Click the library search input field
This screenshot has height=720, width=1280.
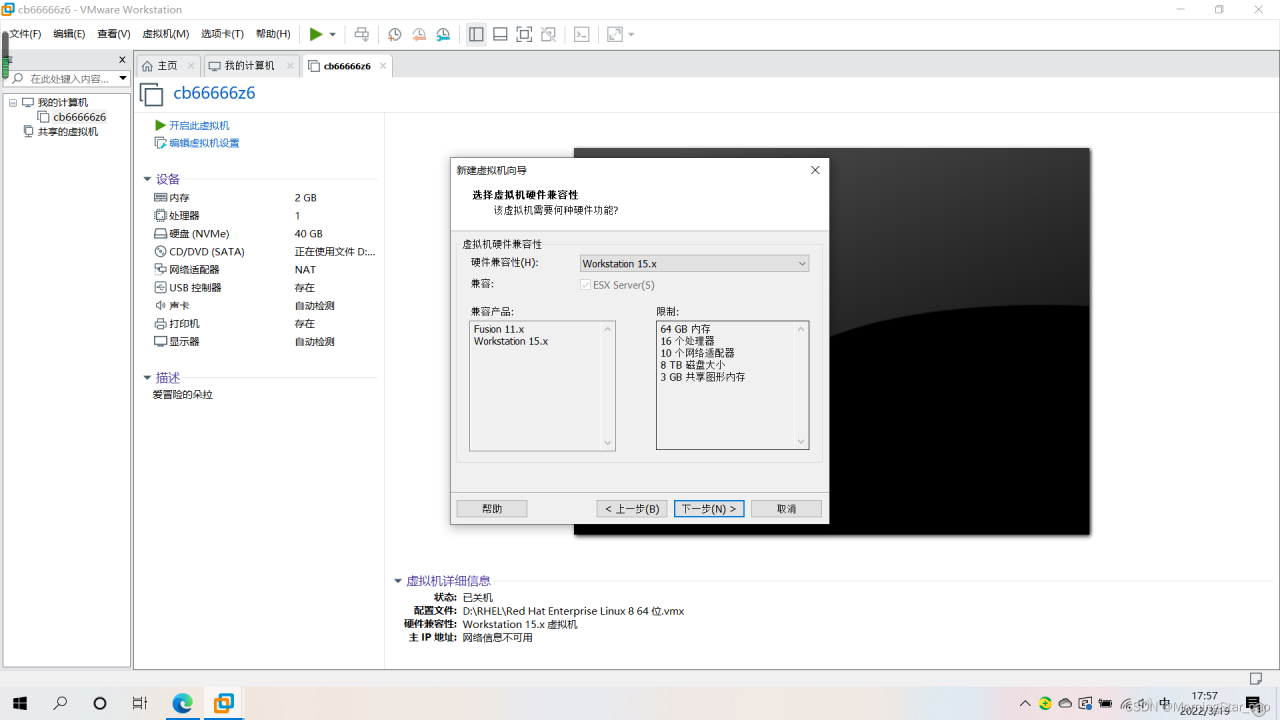click(x=66, y=78)
